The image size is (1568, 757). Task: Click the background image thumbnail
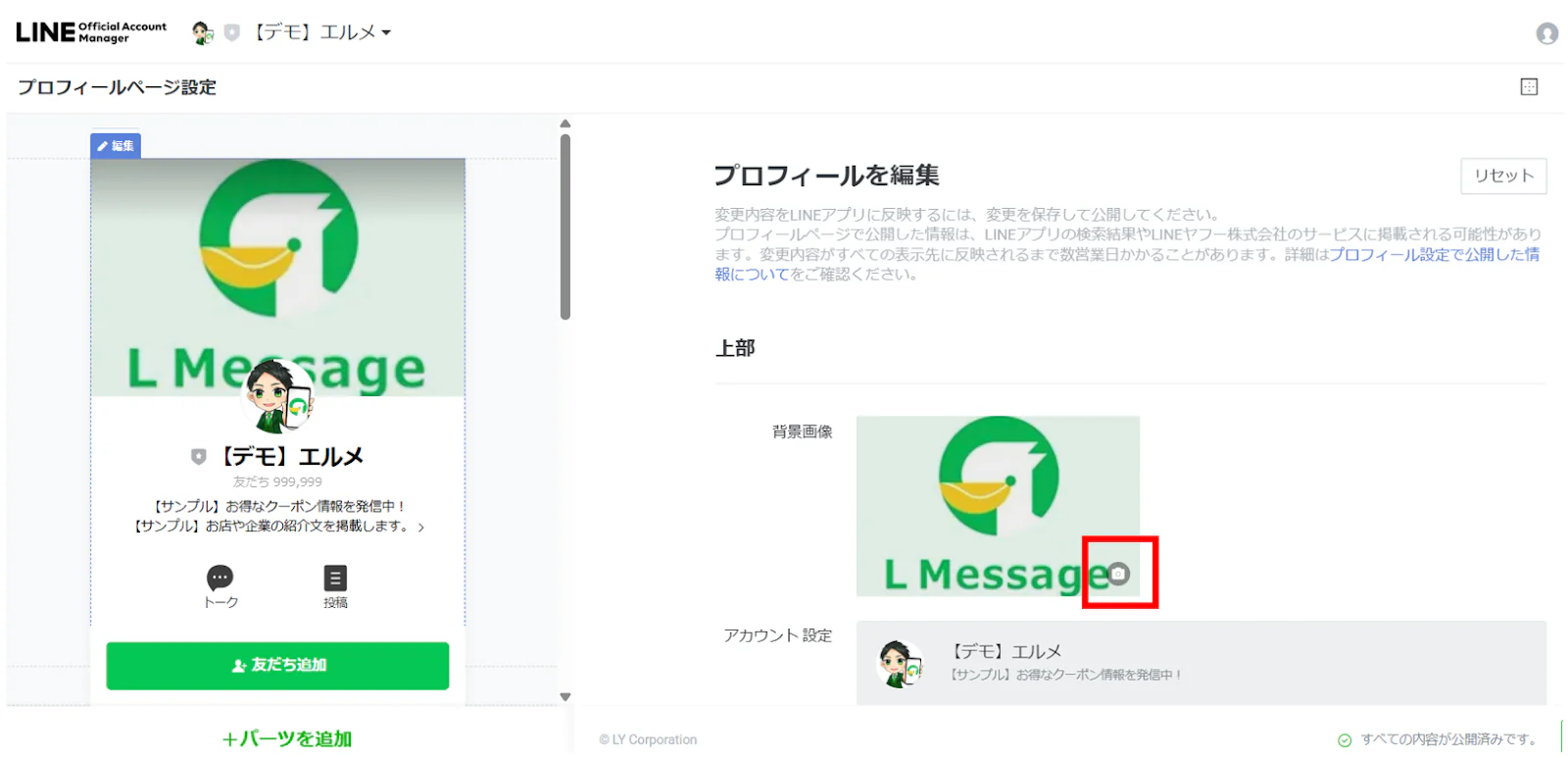(x=998, y=506)
